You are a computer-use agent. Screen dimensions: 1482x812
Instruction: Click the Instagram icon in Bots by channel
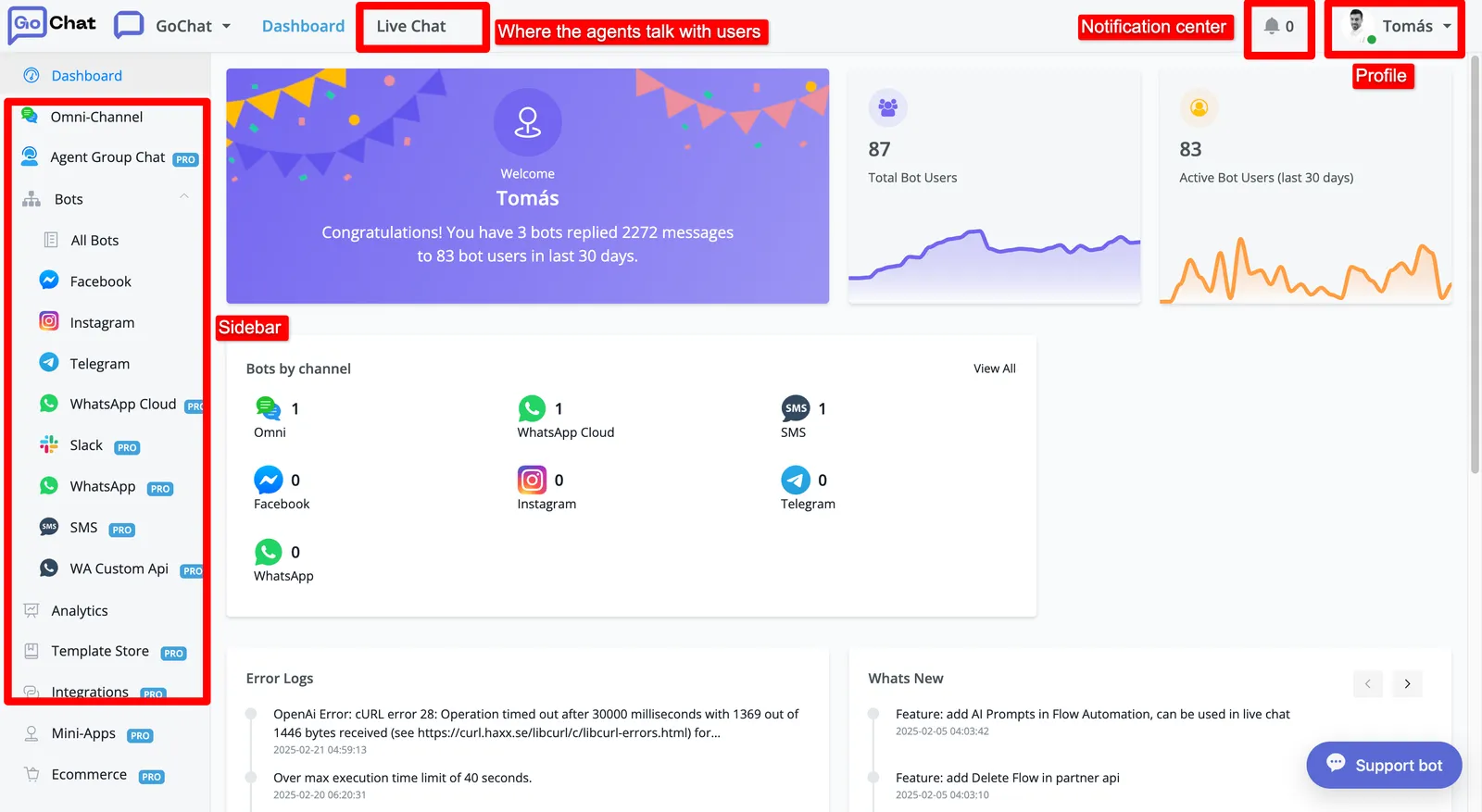click(x=532, y=480)
